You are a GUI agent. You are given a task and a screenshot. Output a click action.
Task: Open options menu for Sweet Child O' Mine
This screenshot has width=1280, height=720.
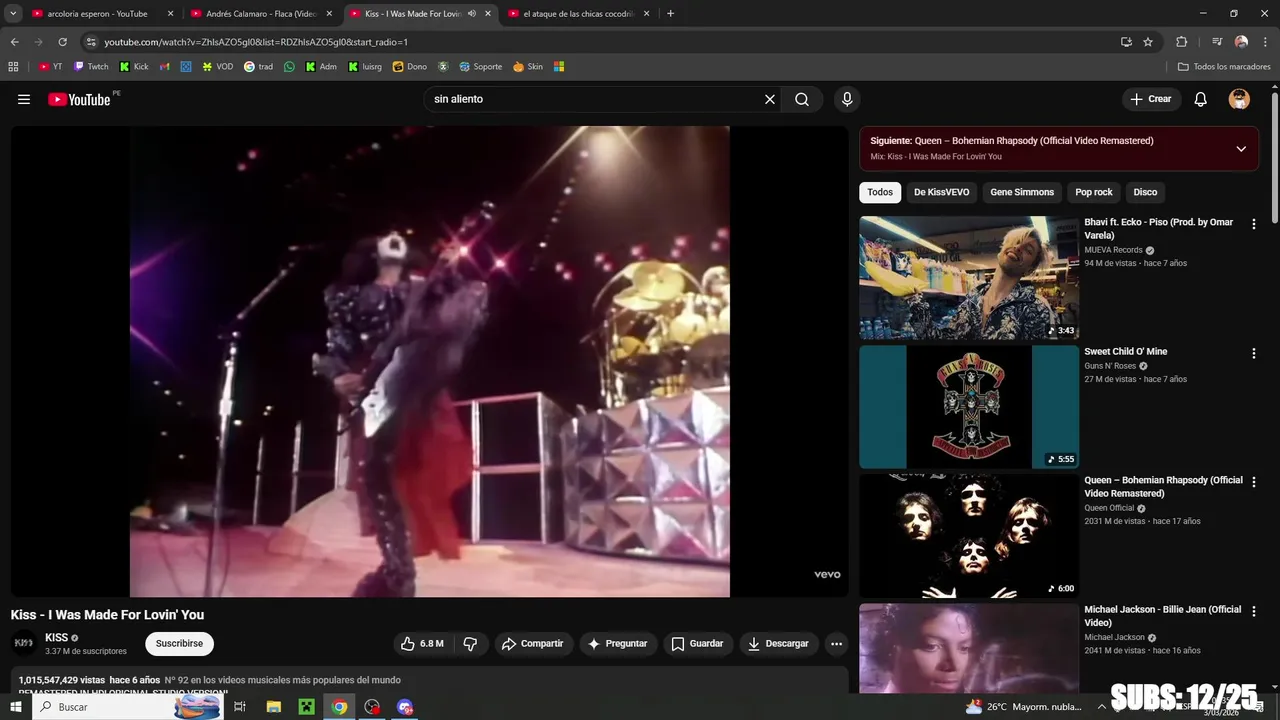coord(1253,353)
